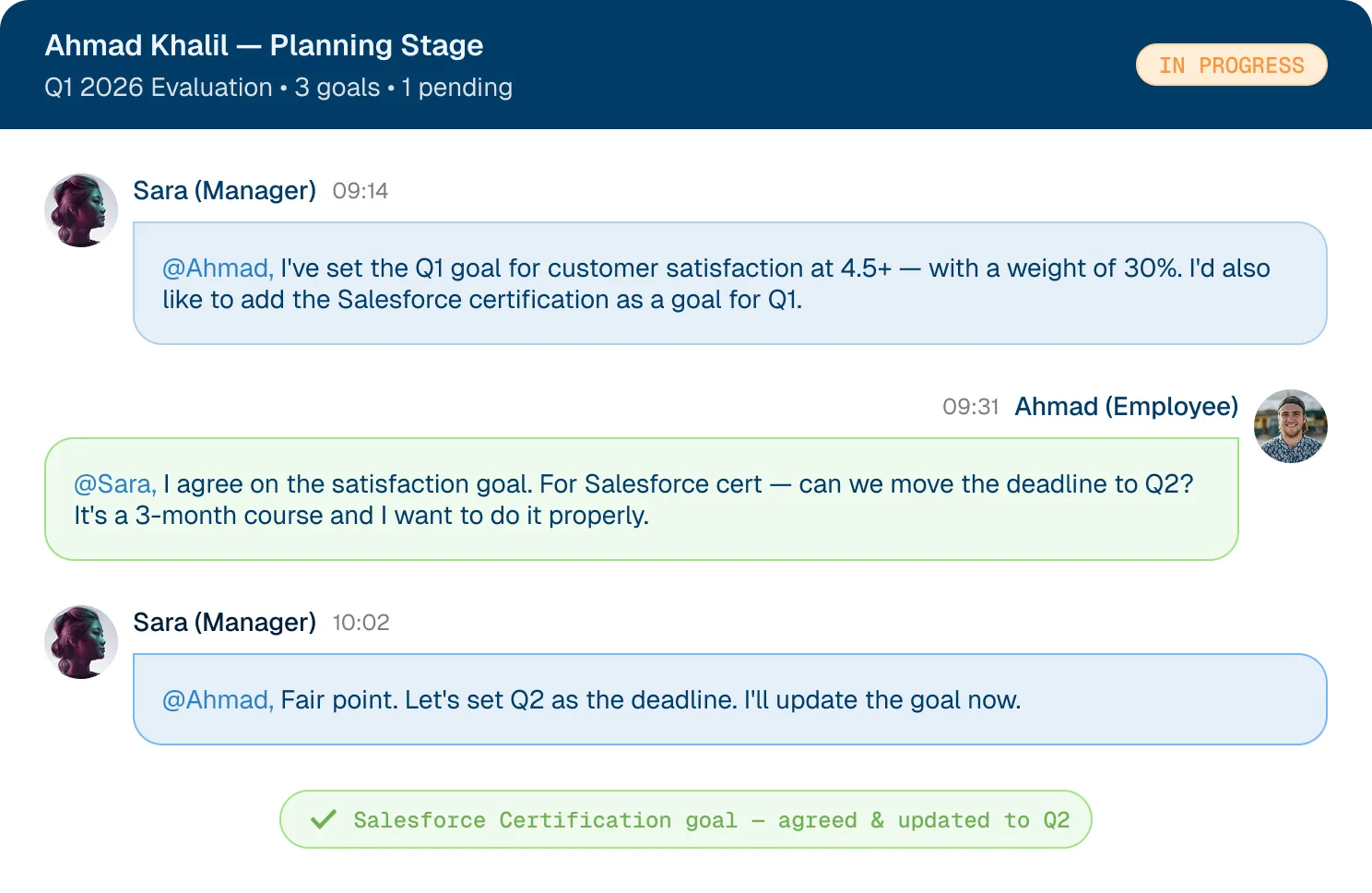Image resolution: width=1372 pixels, height=893 pixels.
Task: Click the green checkmark icon in status pill
Action: 324,819
